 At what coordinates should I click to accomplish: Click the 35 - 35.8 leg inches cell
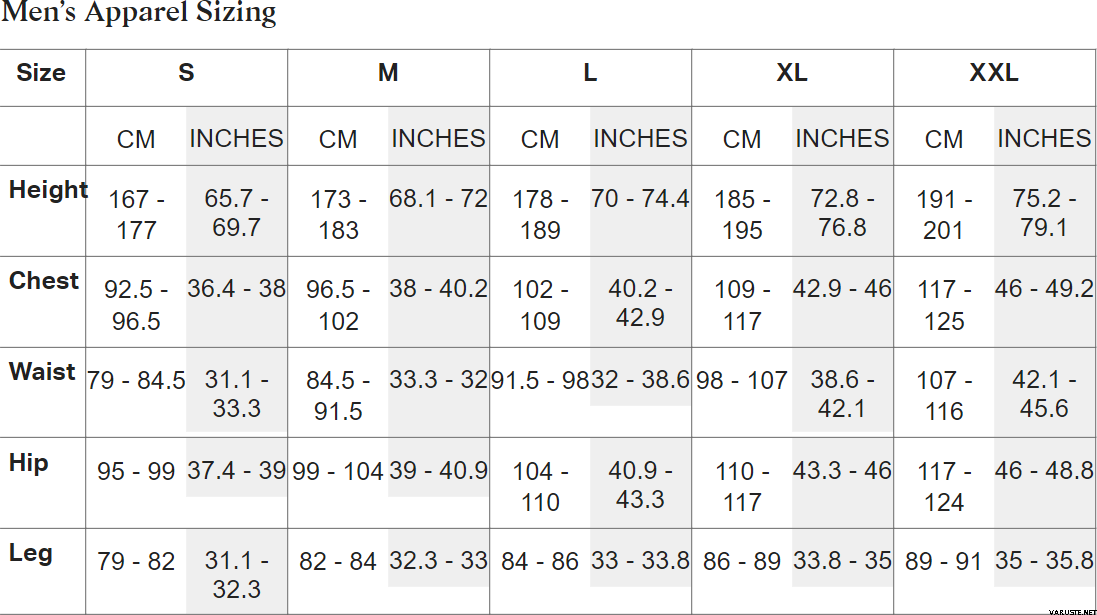click(x=1044, y=561)
